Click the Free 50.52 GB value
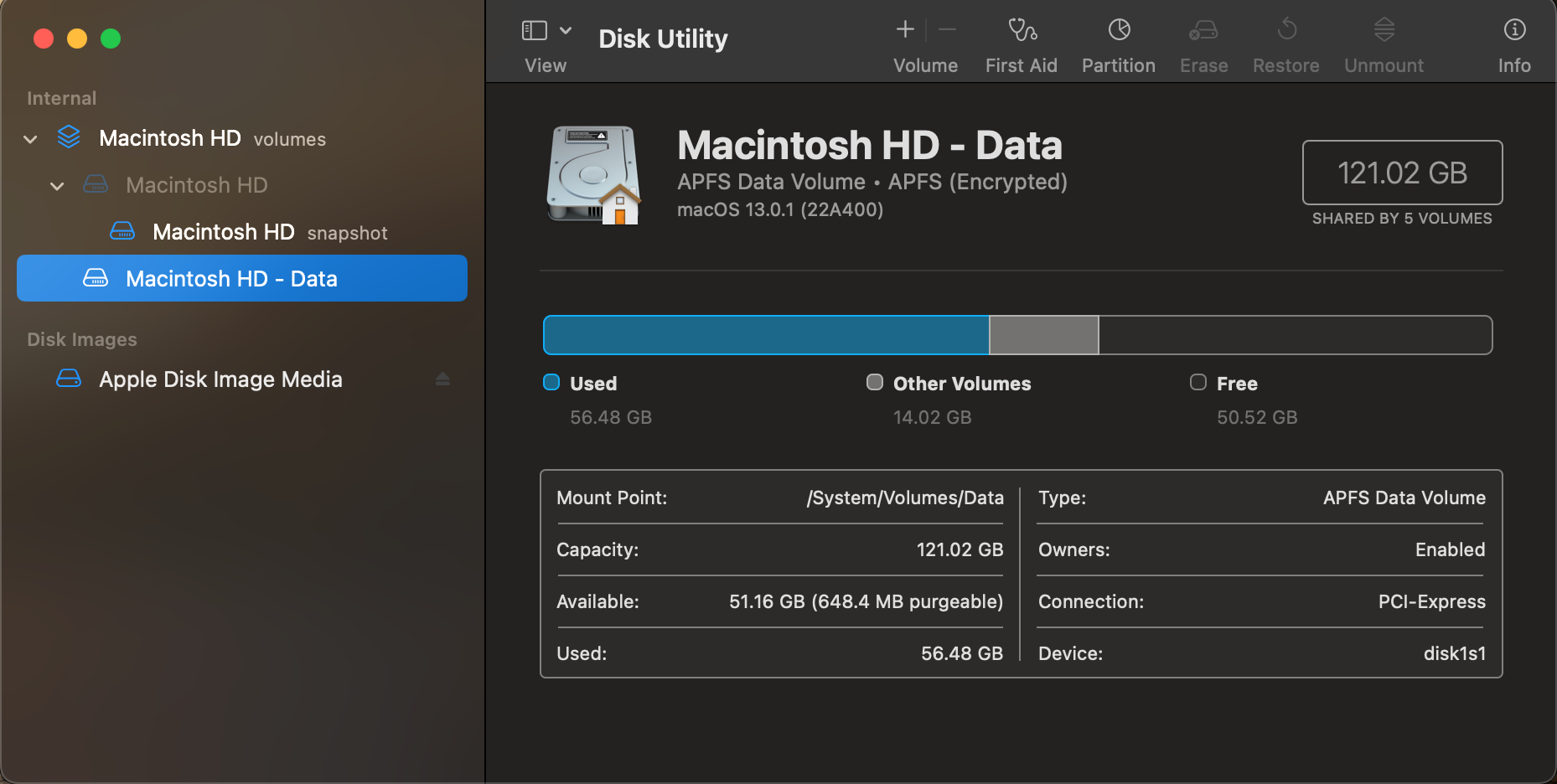The height and width of the screenshot is (784, 1557). (1257, 417)
